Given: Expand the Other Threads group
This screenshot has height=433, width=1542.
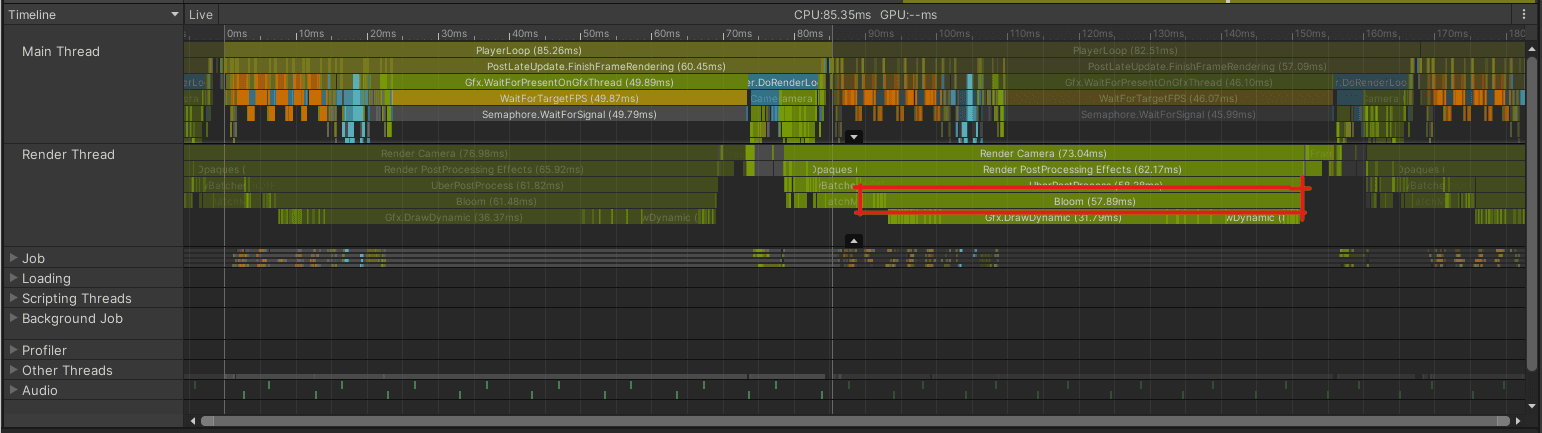Looking at the screenshot, I should click(13, 370).
